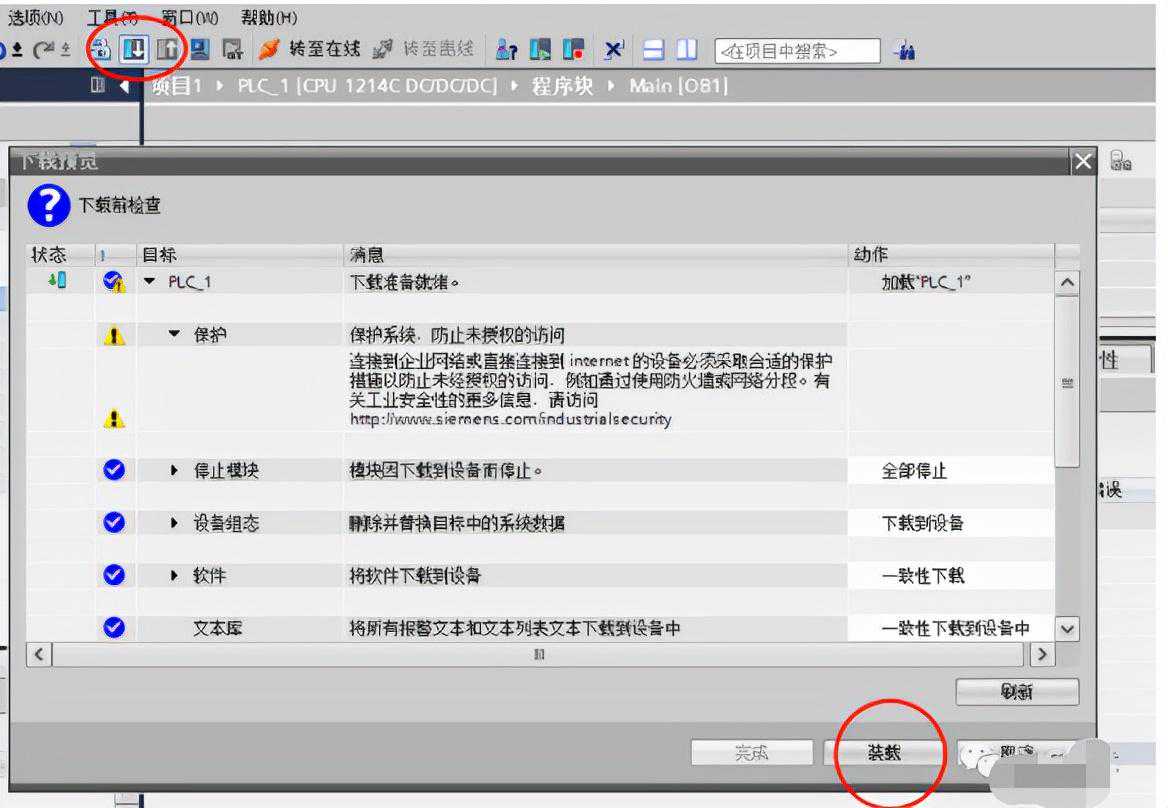1168x808 pixels.
Task: Open the 选项 (Options) menu
Action: pyautogui.click(x=35, y=18)
